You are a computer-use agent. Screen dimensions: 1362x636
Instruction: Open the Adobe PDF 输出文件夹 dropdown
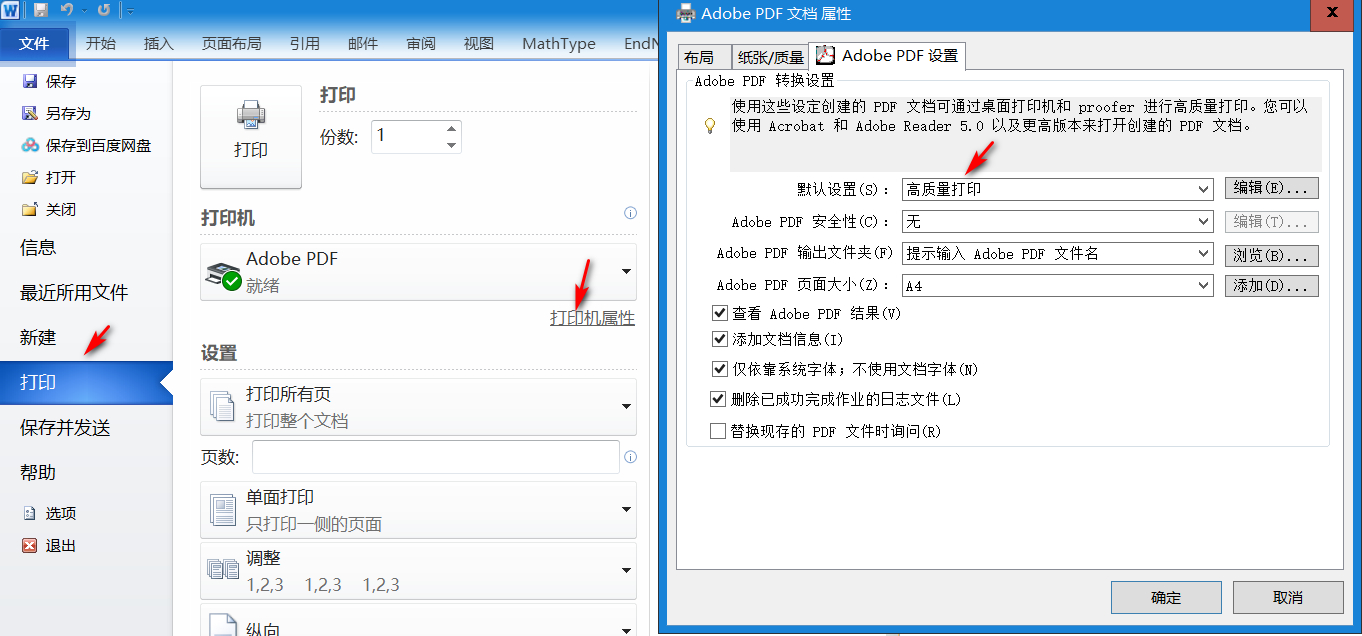1058,254
